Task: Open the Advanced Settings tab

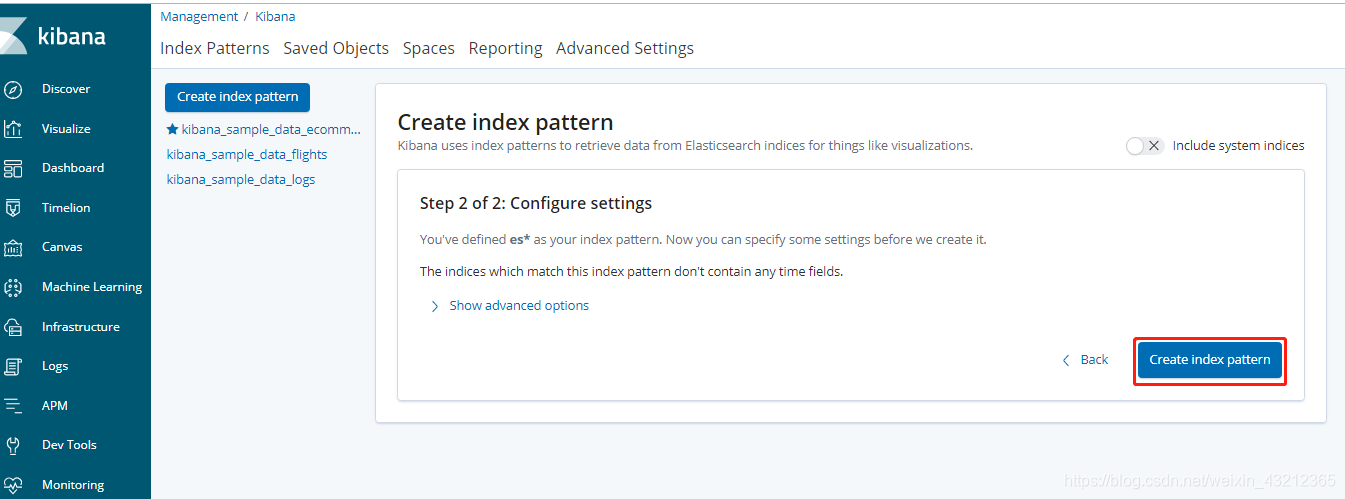Action: pos(624,48)
